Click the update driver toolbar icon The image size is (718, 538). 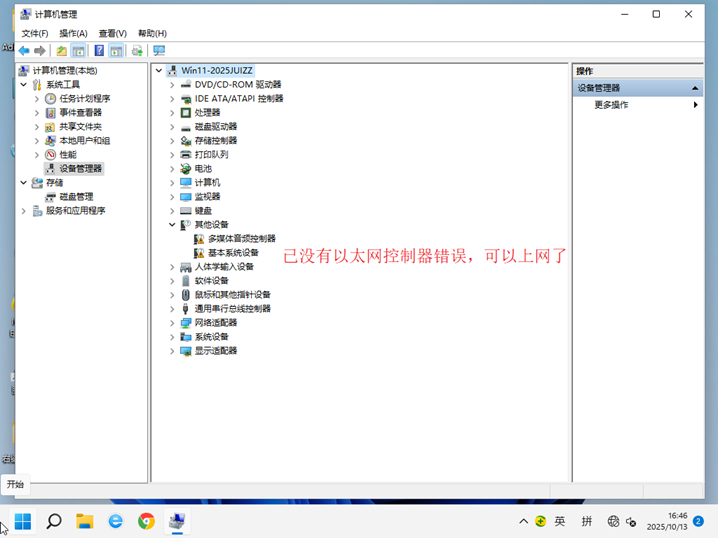click(x=137, y=51)
